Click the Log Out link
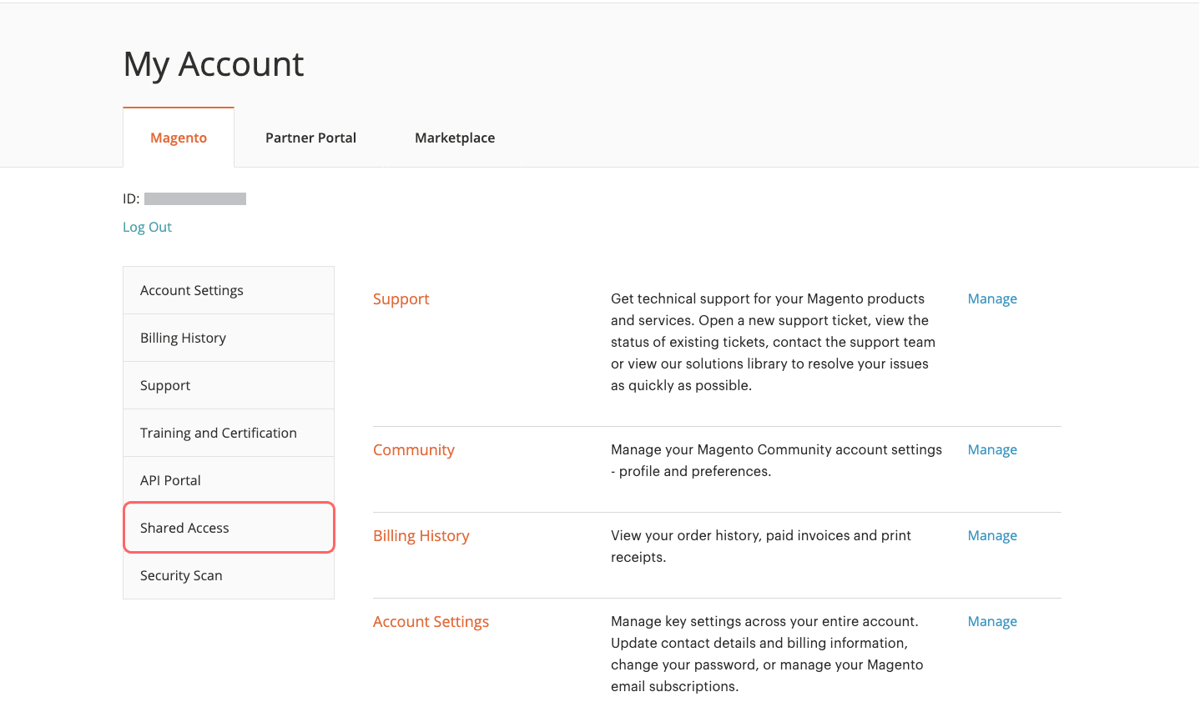Screen dimensions: 1200x722 pos(147,227)
